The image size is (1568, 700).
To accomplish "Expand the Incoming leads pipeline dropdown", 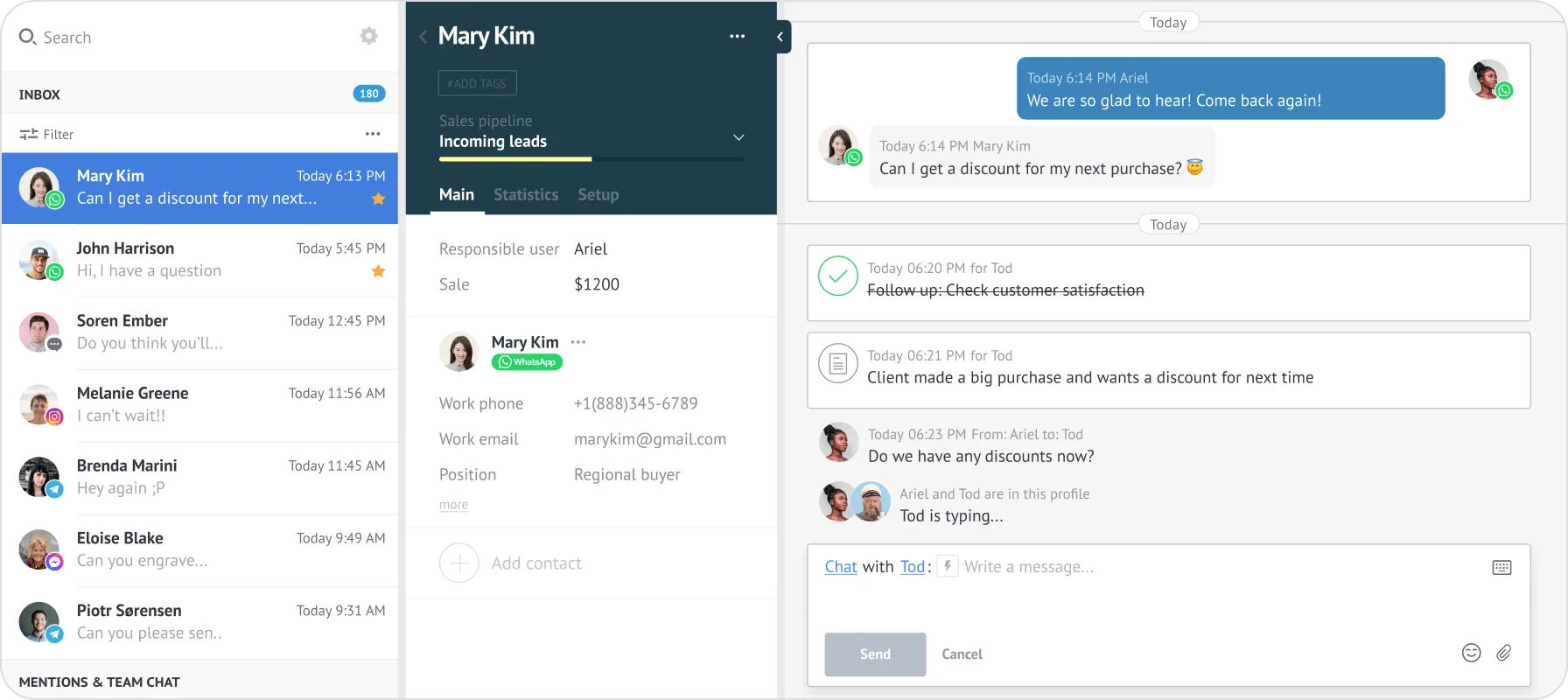I will point(738,137).
